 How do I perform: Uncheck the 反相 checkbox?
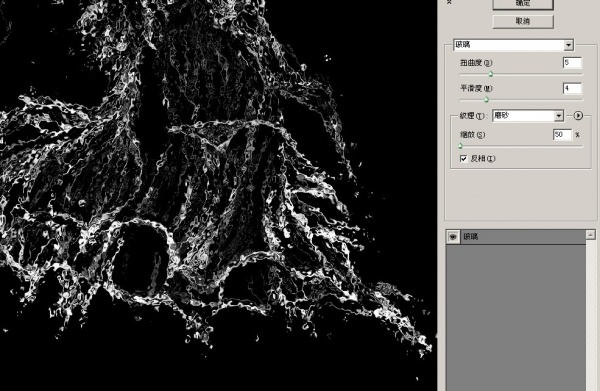click(463, 158)
